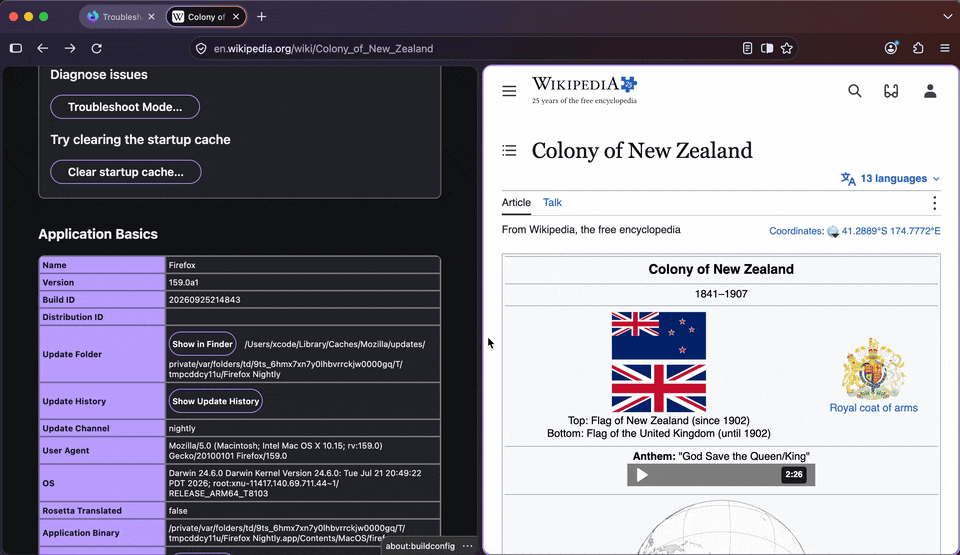Switch to the Talk tab
The image size is (960, 555).
pos(552,203)
